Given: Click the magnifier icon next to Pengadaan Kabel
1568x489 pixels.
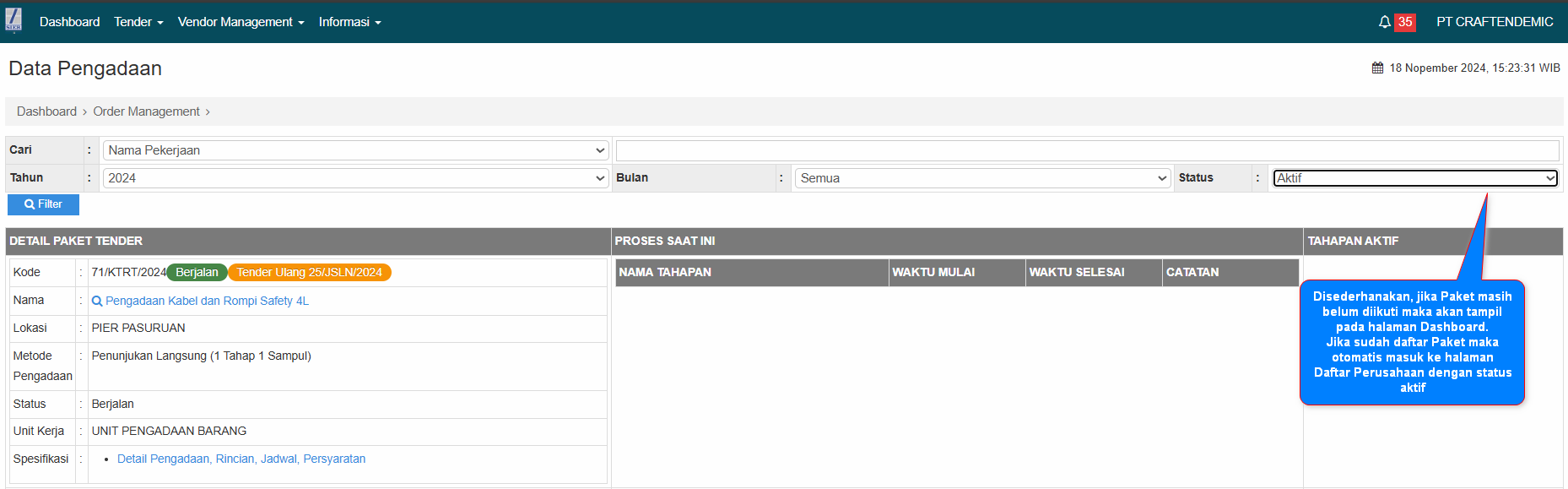Looking at the screenshot, I should 97,302.
